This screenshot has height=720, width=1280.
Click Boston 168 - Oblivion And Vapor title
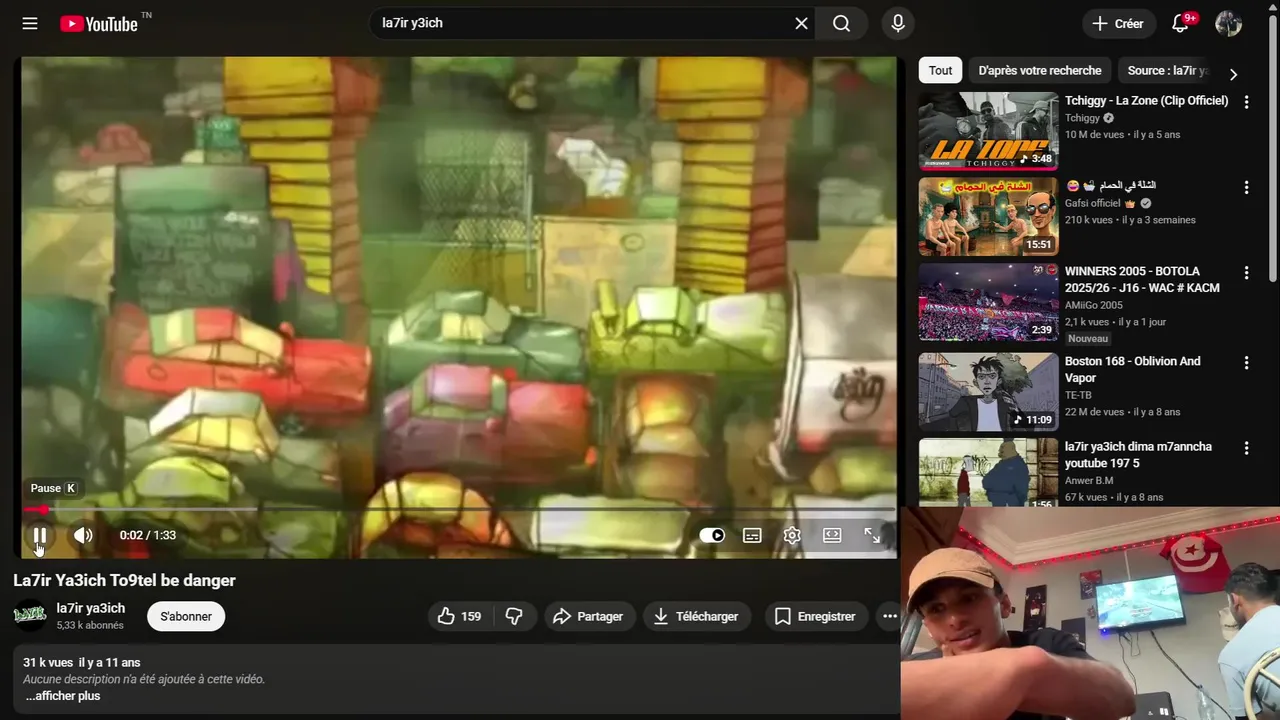[x=1132, y=369]
